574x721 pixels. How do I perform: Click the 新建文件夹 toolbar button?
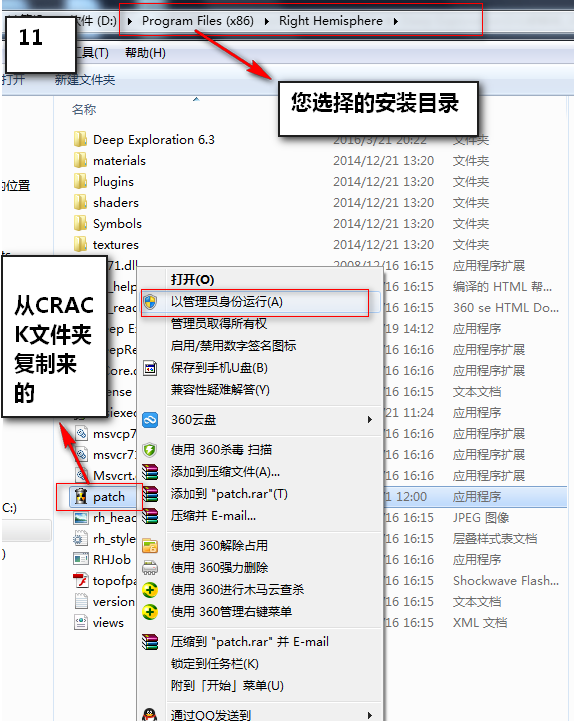click(x=85, y=80)
